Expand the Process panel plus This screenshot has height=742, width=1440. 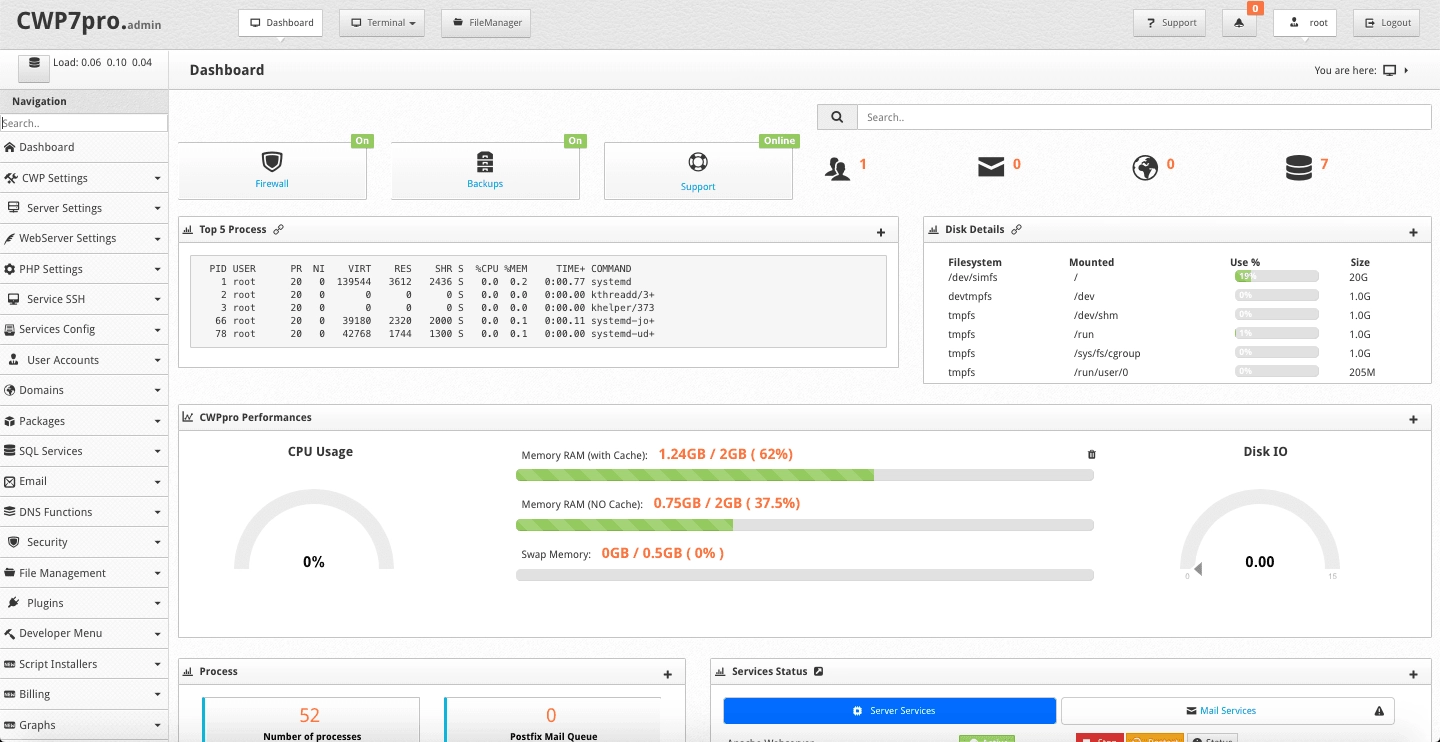click(x=667, y=675)
